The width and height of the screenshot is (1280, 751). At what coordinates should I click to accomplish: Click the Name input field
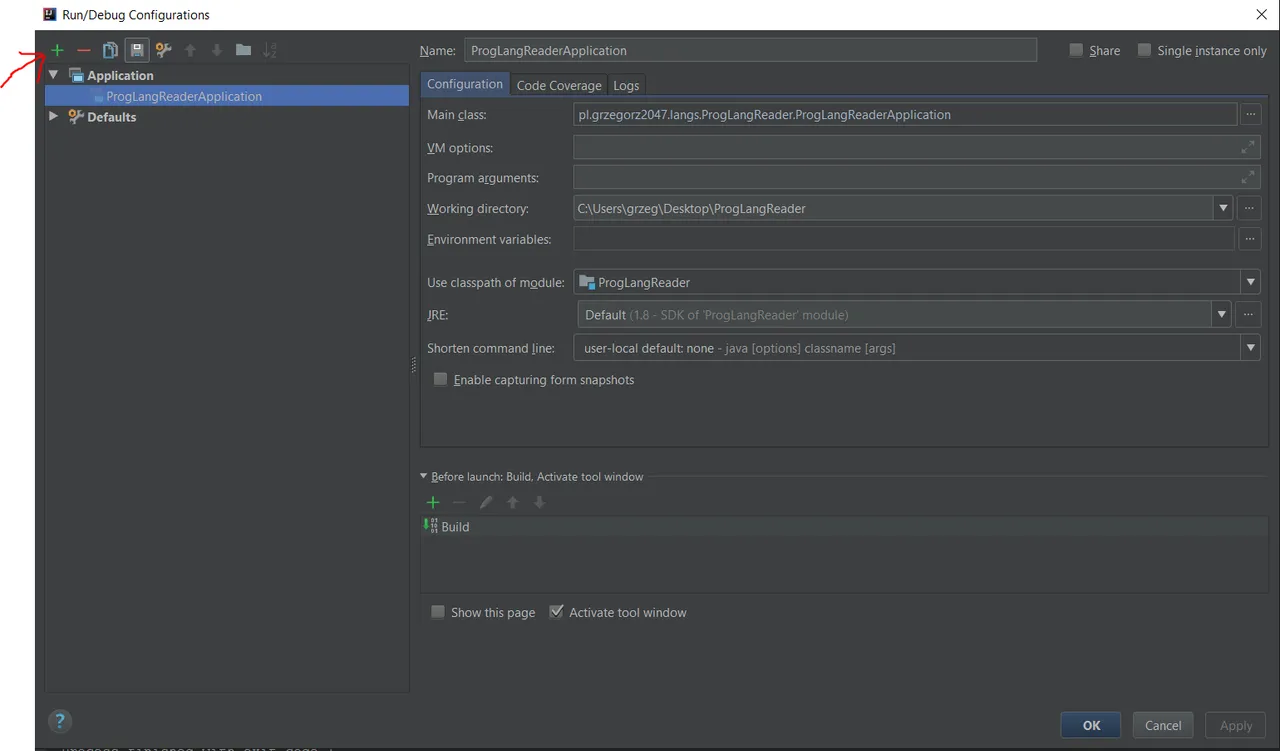point(751,50)
